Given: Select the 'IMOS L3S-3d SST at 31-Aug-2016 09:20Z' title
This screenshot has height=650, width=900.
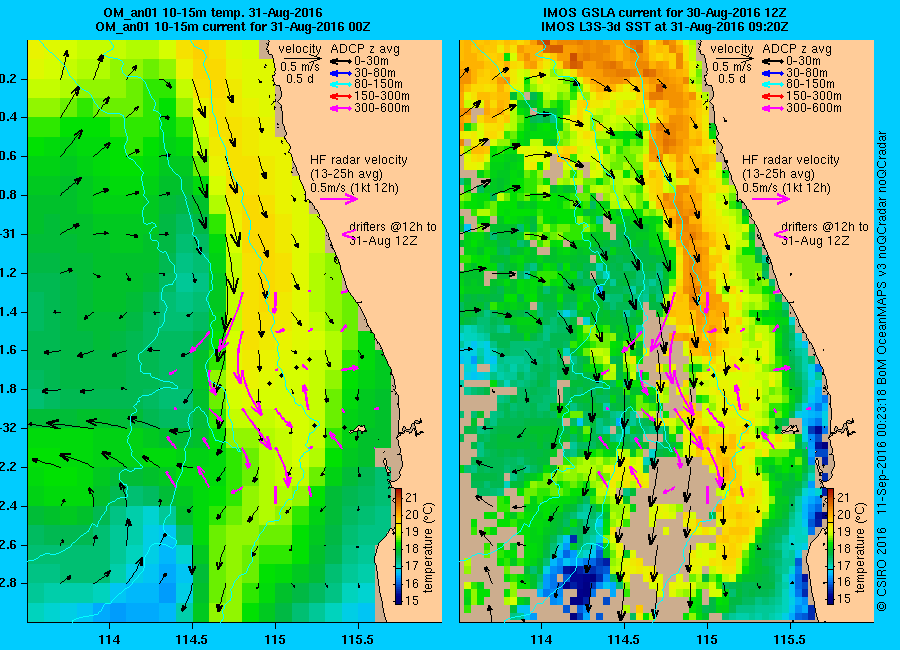Looking at the screenshot, I should [665, 26].
